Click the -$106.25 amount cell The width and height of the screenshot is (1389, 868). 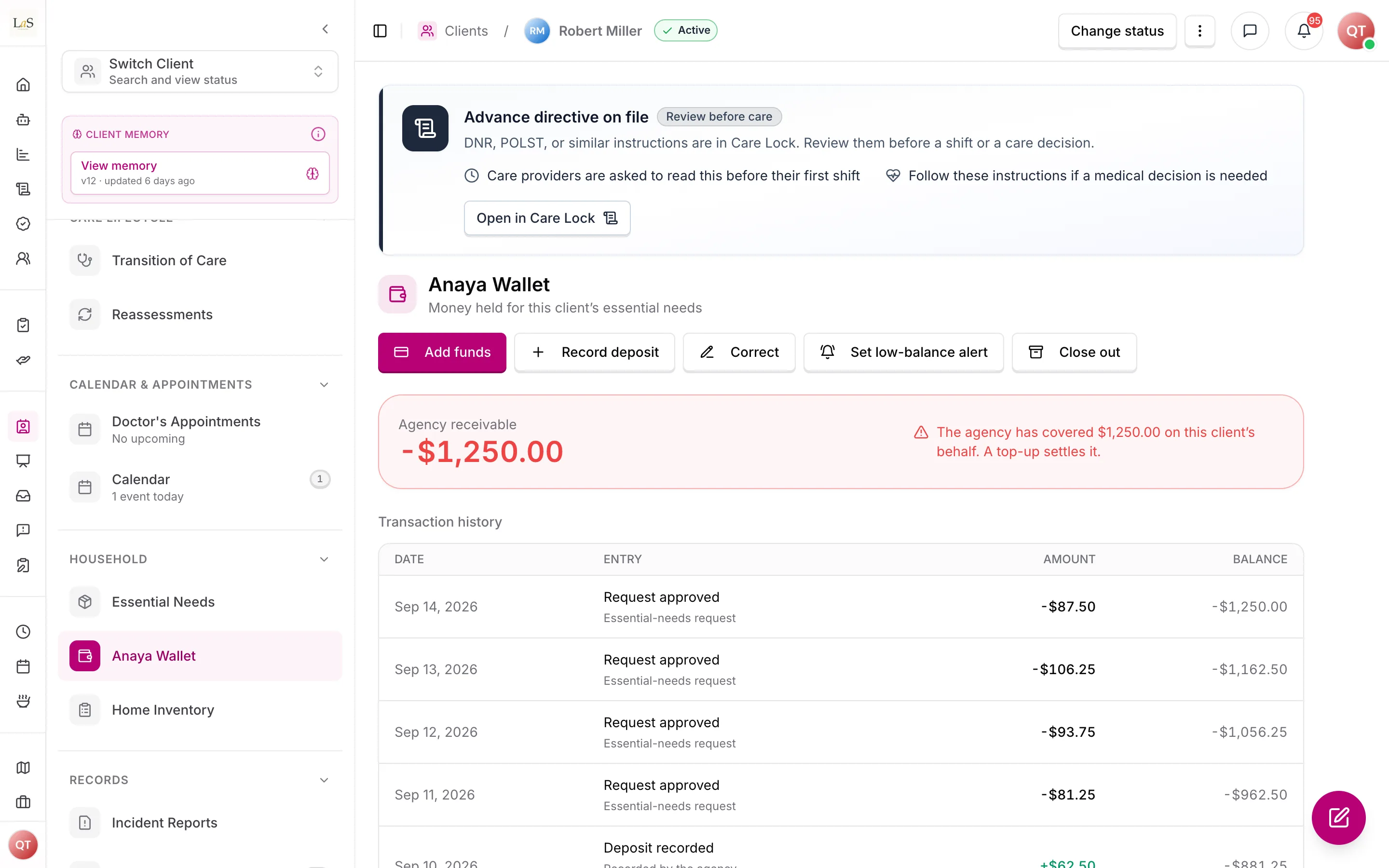pos(1063,669)
